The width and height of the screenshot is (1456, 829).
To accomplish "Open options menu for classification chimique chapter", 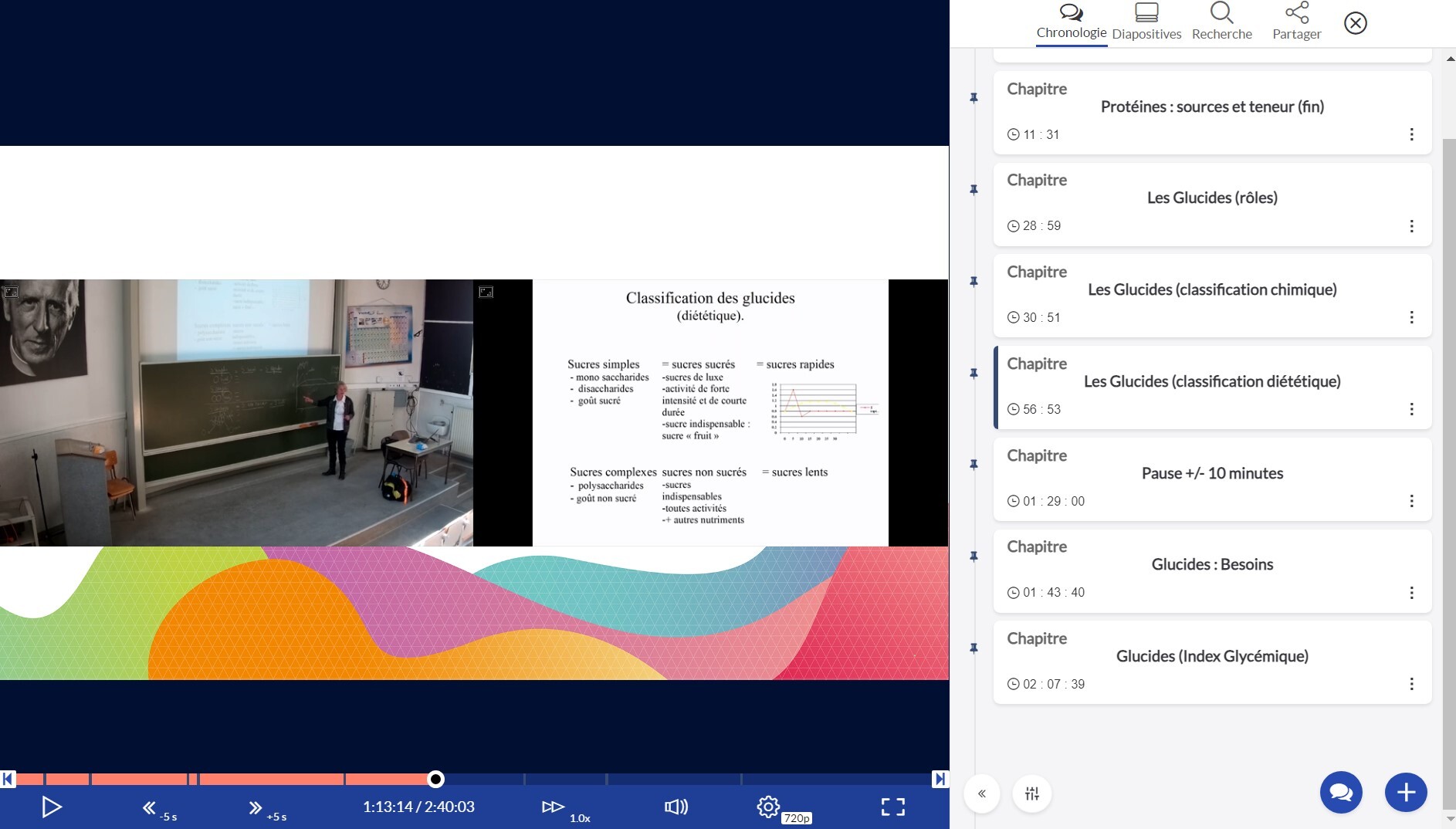I will point(1411,317).
